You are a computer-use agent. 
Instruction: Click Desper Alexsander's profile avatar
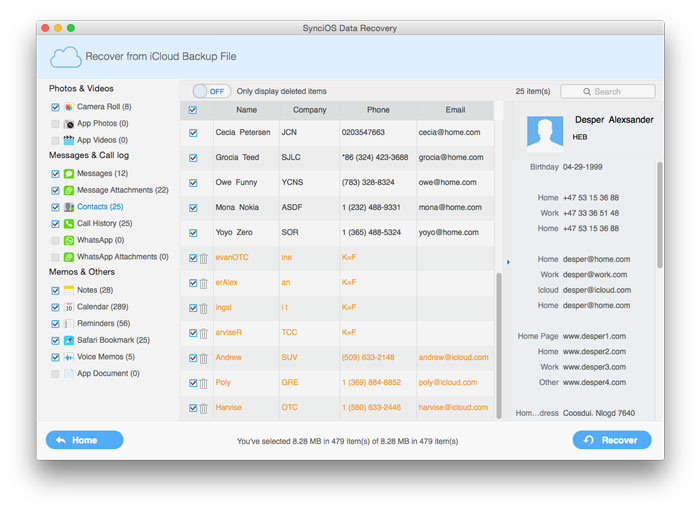coord(545,132)
